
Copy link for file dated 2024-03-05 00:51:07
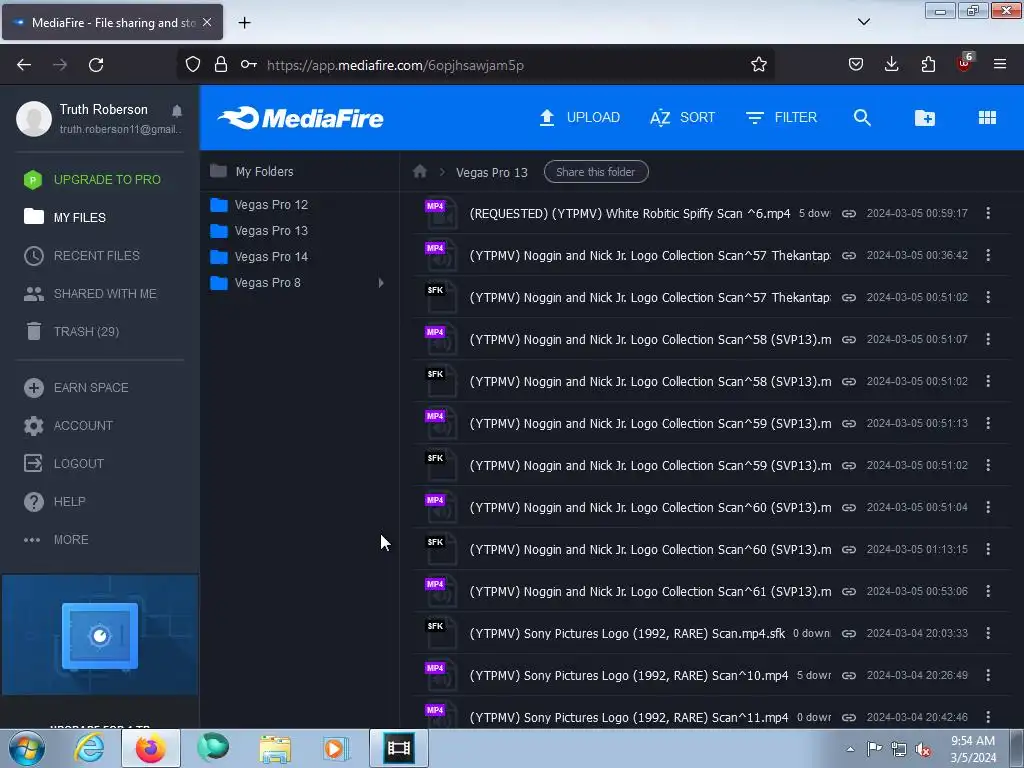click(848, 340)
